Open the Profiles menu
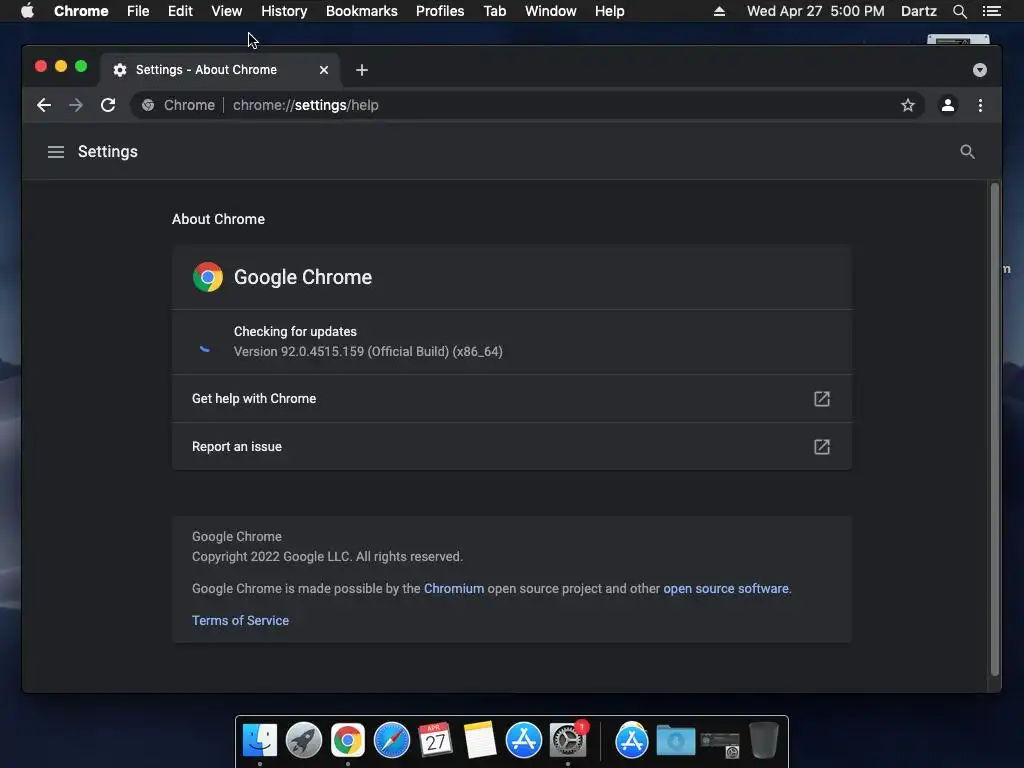The image size is (1024, 768). pos(440,11)
